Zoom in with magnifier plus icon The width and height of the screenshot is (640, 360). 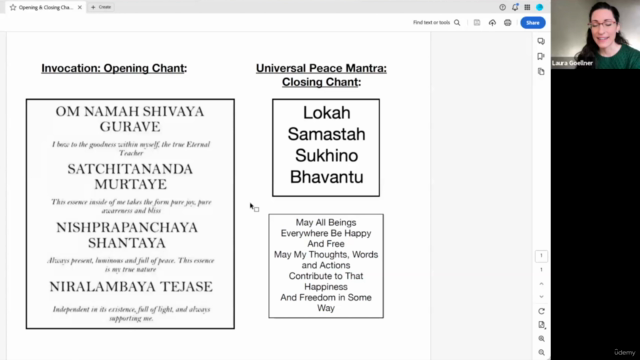point(541,339)
